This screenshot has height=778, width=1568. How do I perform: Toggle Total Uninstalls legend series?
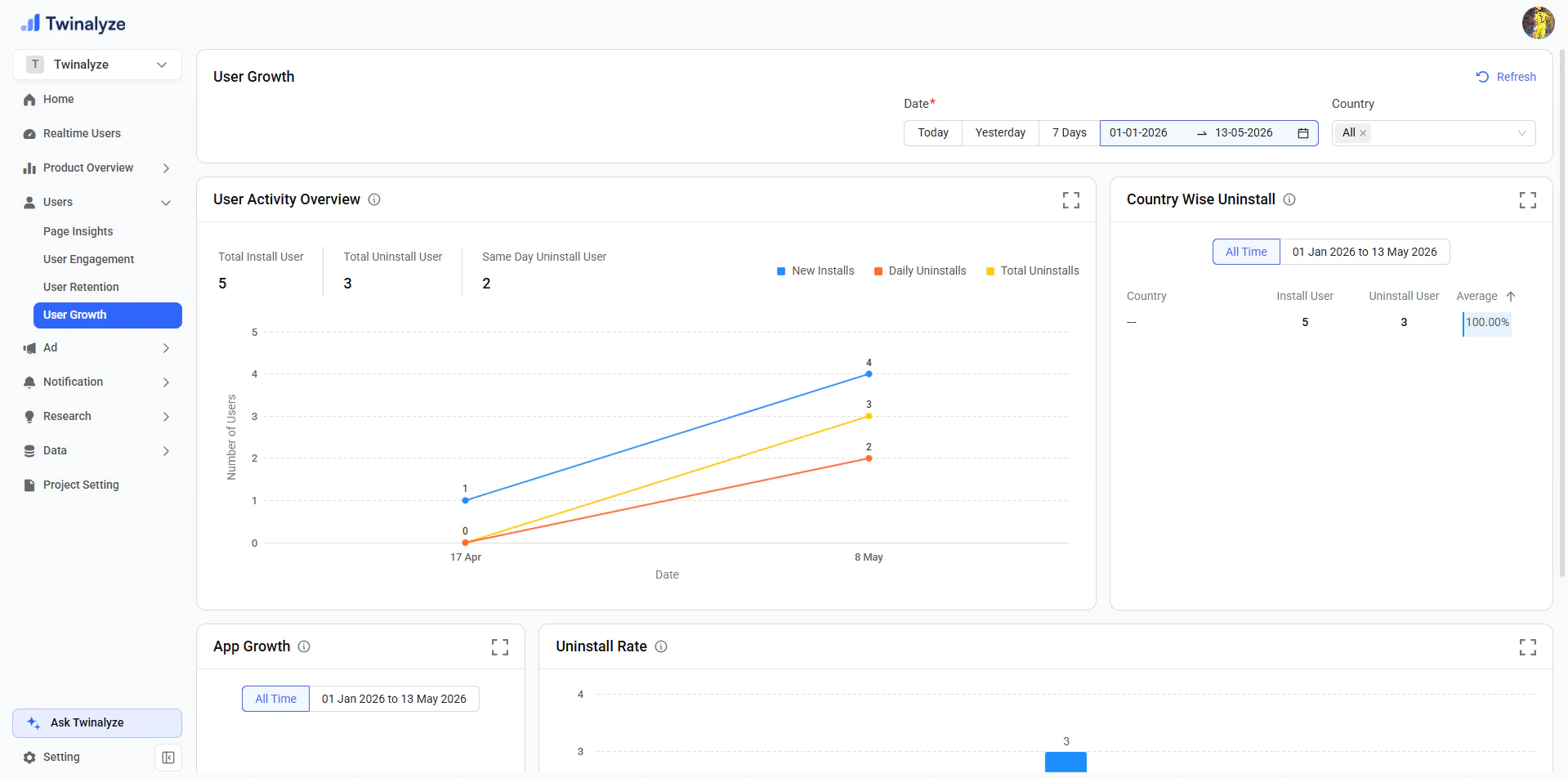click(x=1032, y=271)
